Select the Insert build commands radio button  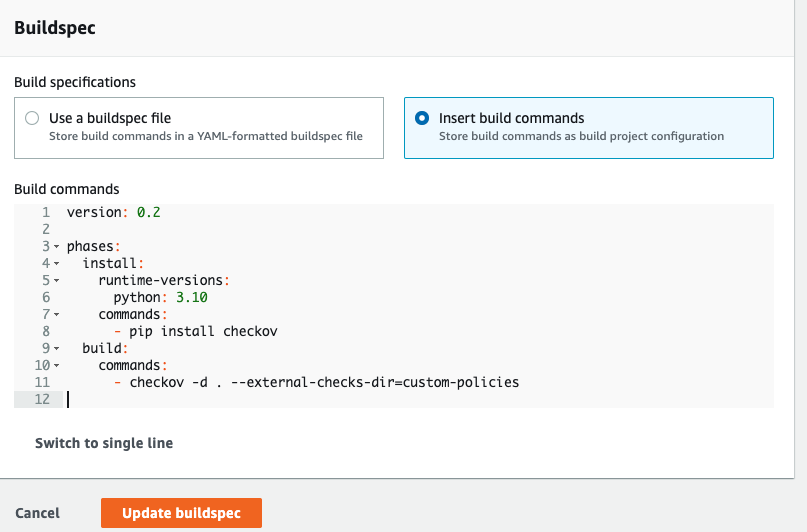coord(422,118)
